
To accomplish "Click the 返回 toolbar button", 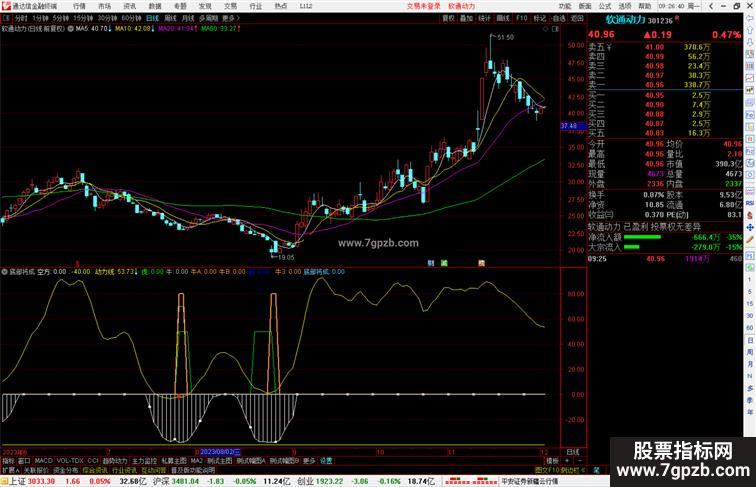I will [x=577, y=18].
